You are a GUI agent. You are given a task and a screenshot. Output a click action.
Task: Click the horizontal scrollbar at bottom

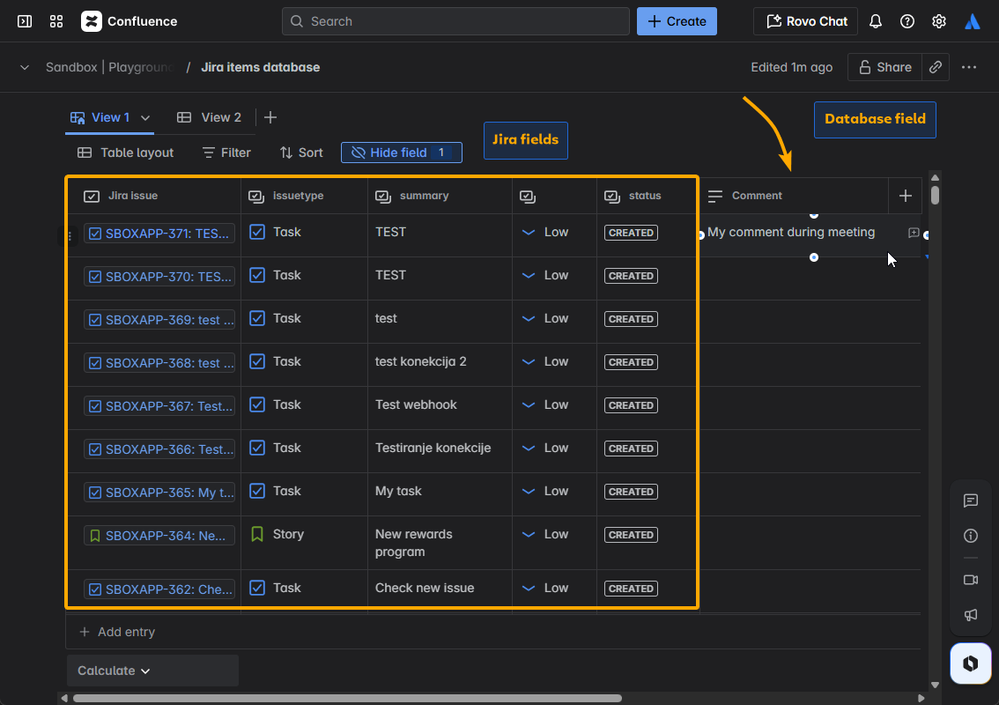click(345, 698)
